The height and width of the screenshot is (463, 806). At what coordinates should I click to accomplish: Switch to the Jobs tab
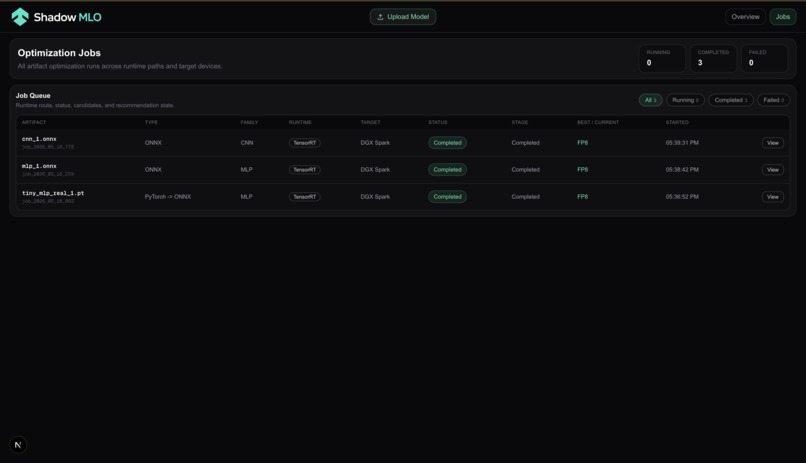click(x=783, y=17)
